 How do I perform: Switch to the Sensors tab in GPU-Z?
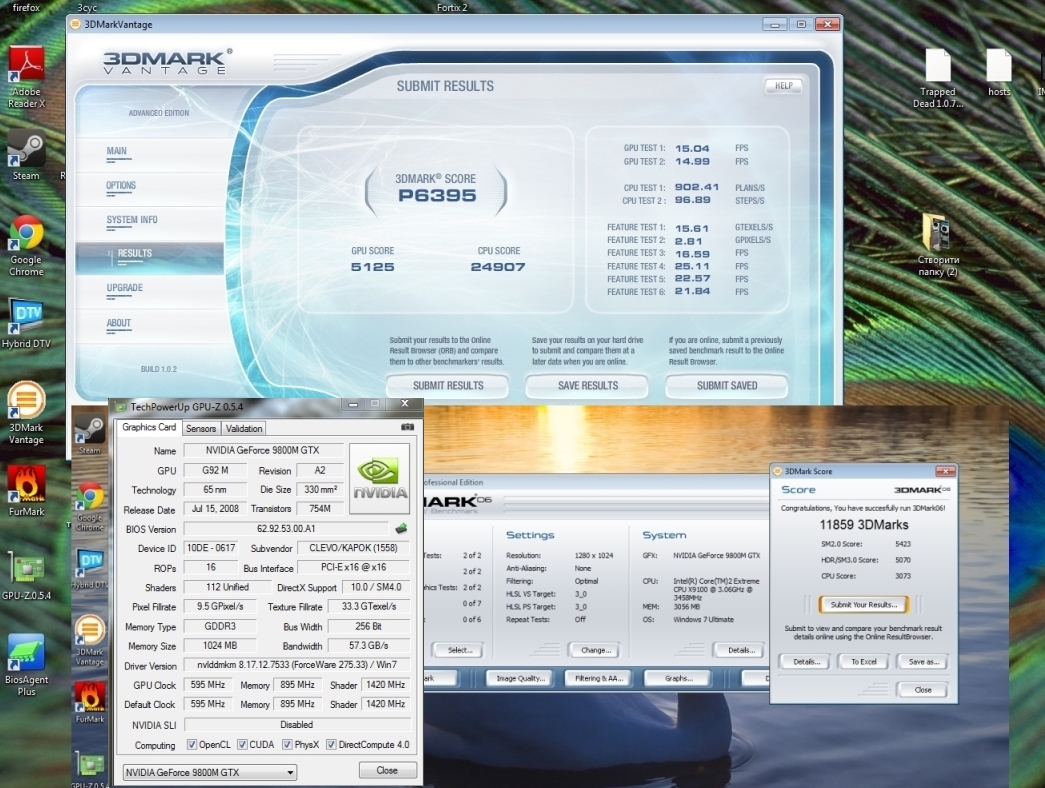201,429
